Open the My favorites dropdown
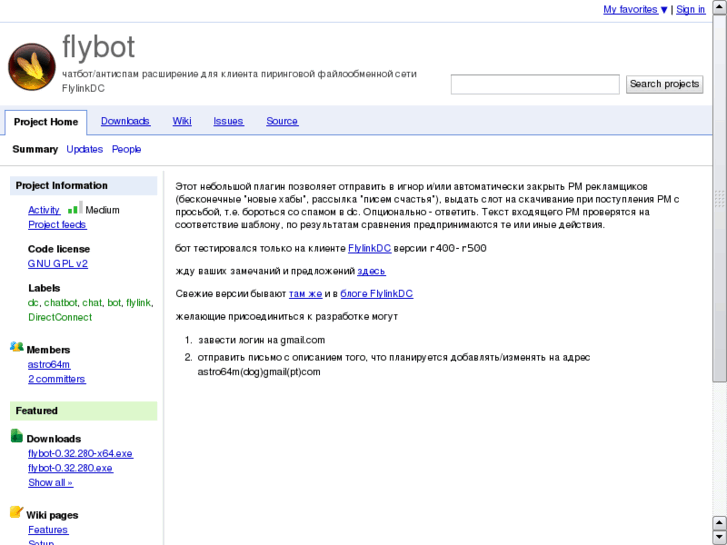 635,9
